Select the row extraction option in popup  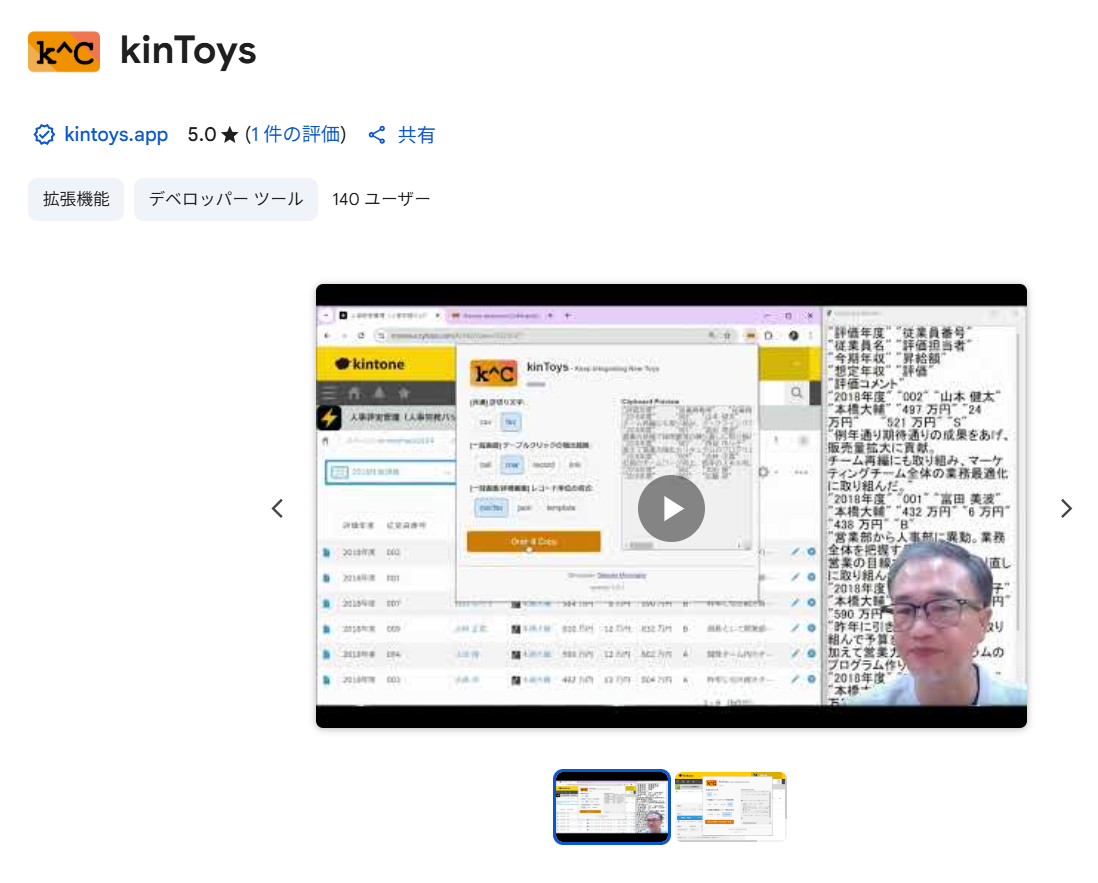[x=511, y=465]
